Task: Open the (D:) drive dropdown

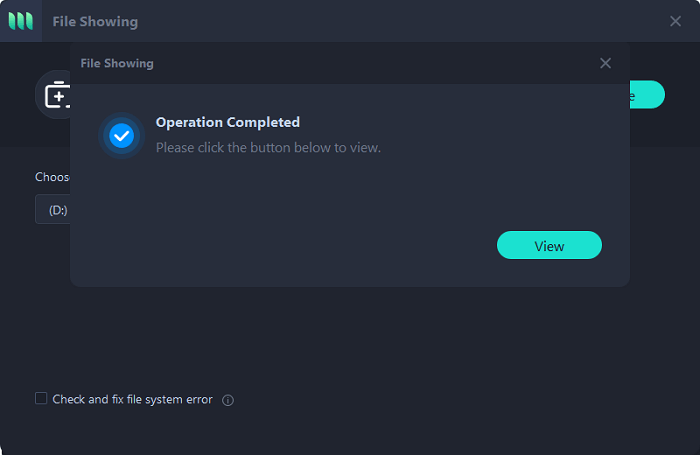Action: point(54,210)
